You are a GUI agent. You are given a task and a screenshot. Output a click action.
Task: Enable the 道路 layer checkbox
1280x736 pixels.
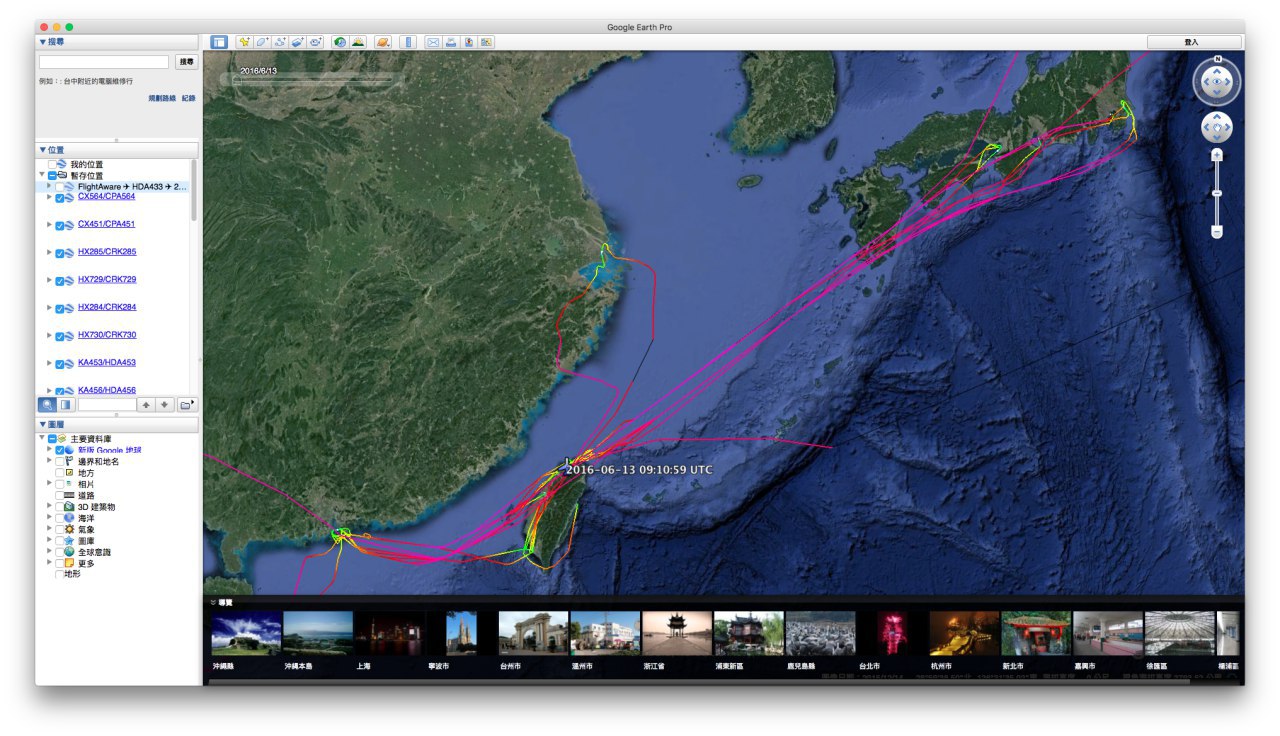click(60, 495)
